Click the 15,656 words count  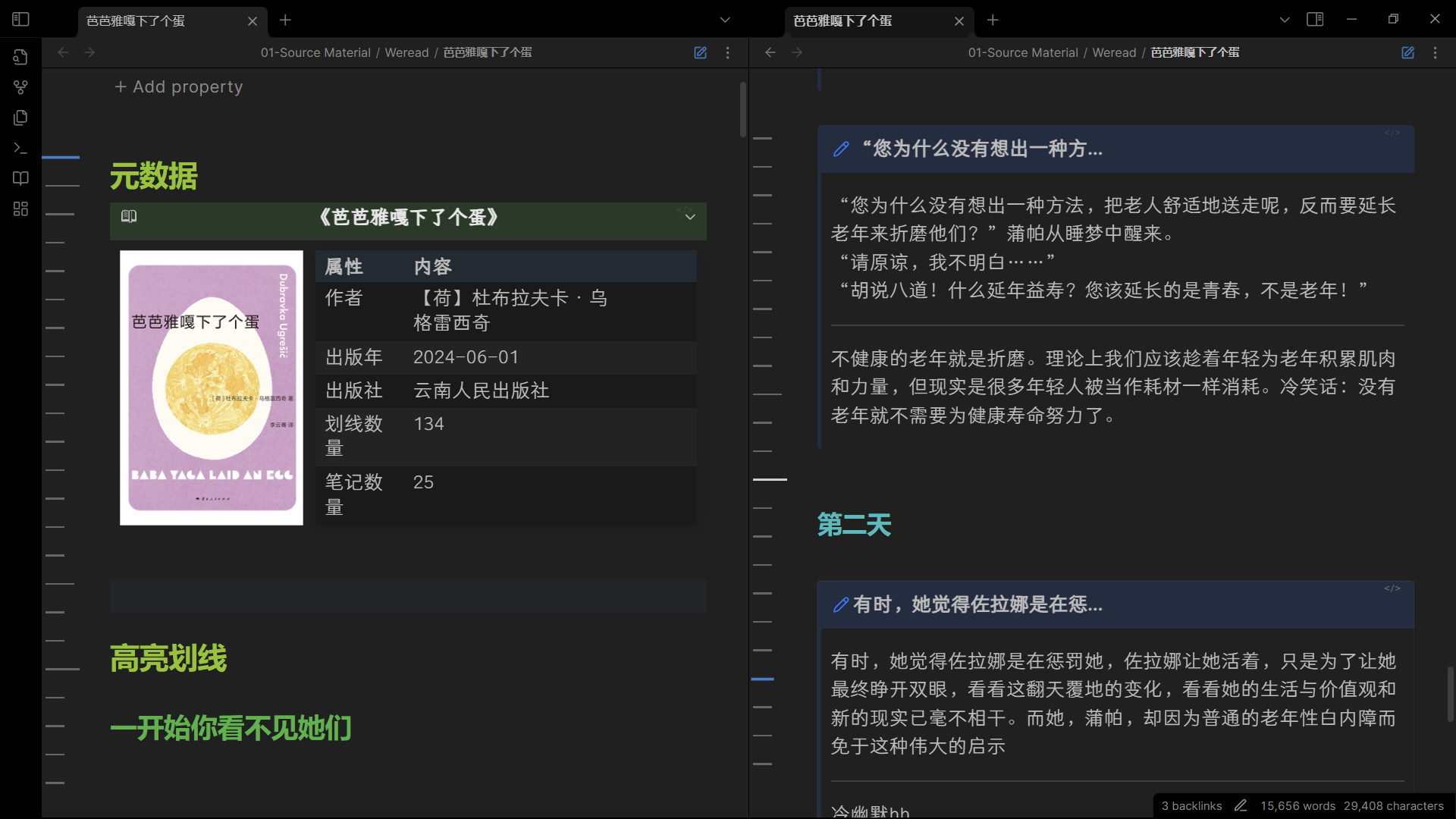point(1298,806)
